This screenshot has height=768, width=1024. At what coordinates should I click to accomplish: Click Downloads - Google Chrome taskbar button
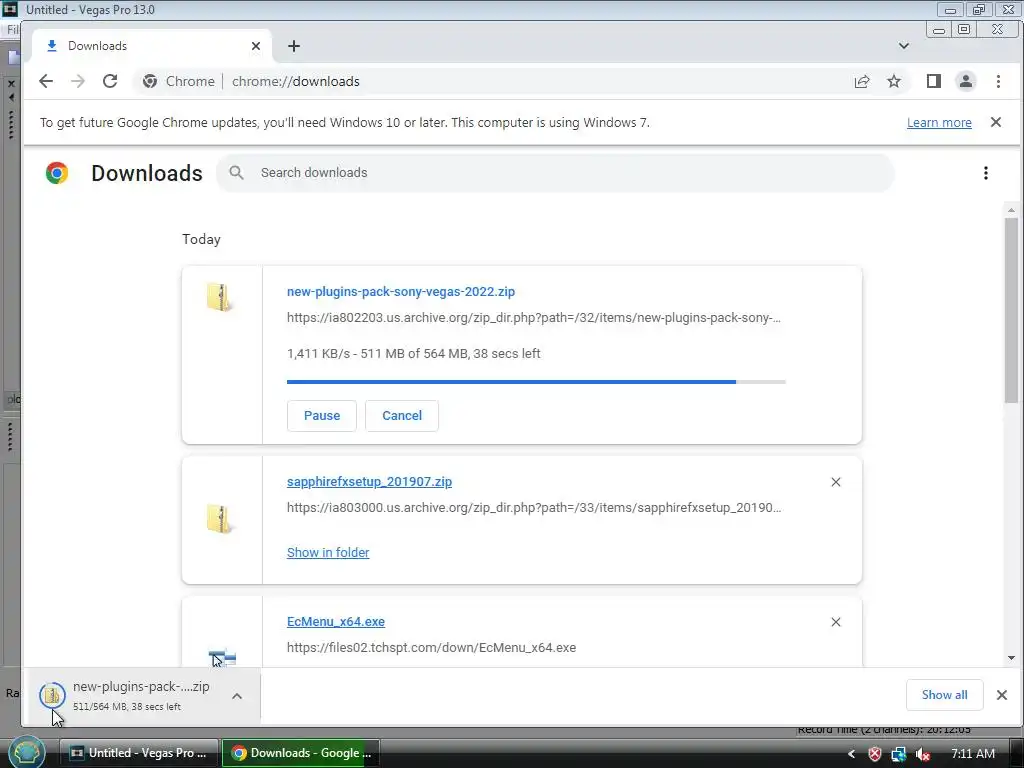pos(300,753)
